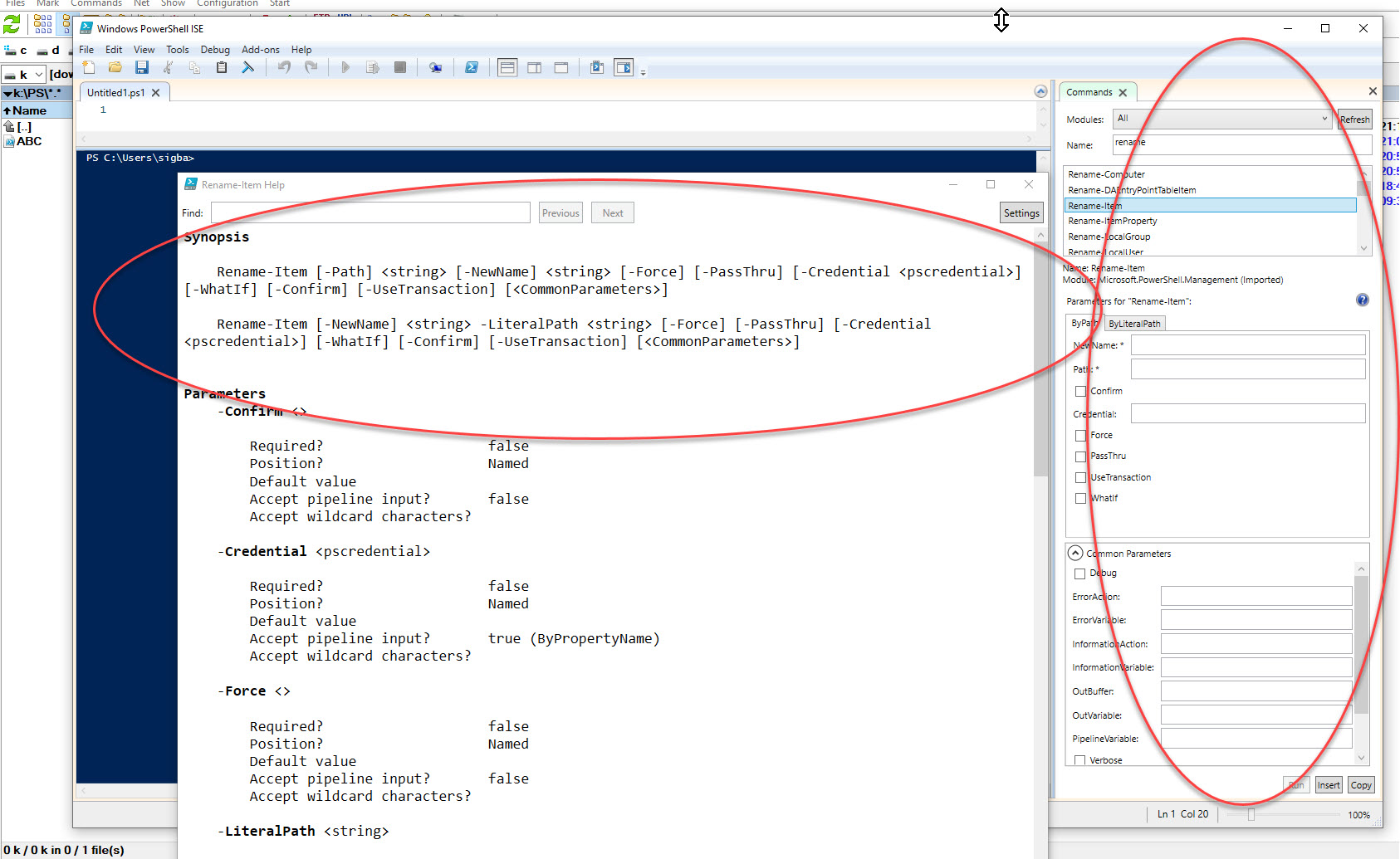Tick the PassThru checkbox
The width and height of the screenshot is (1400, 859).
click(1080, 456)
